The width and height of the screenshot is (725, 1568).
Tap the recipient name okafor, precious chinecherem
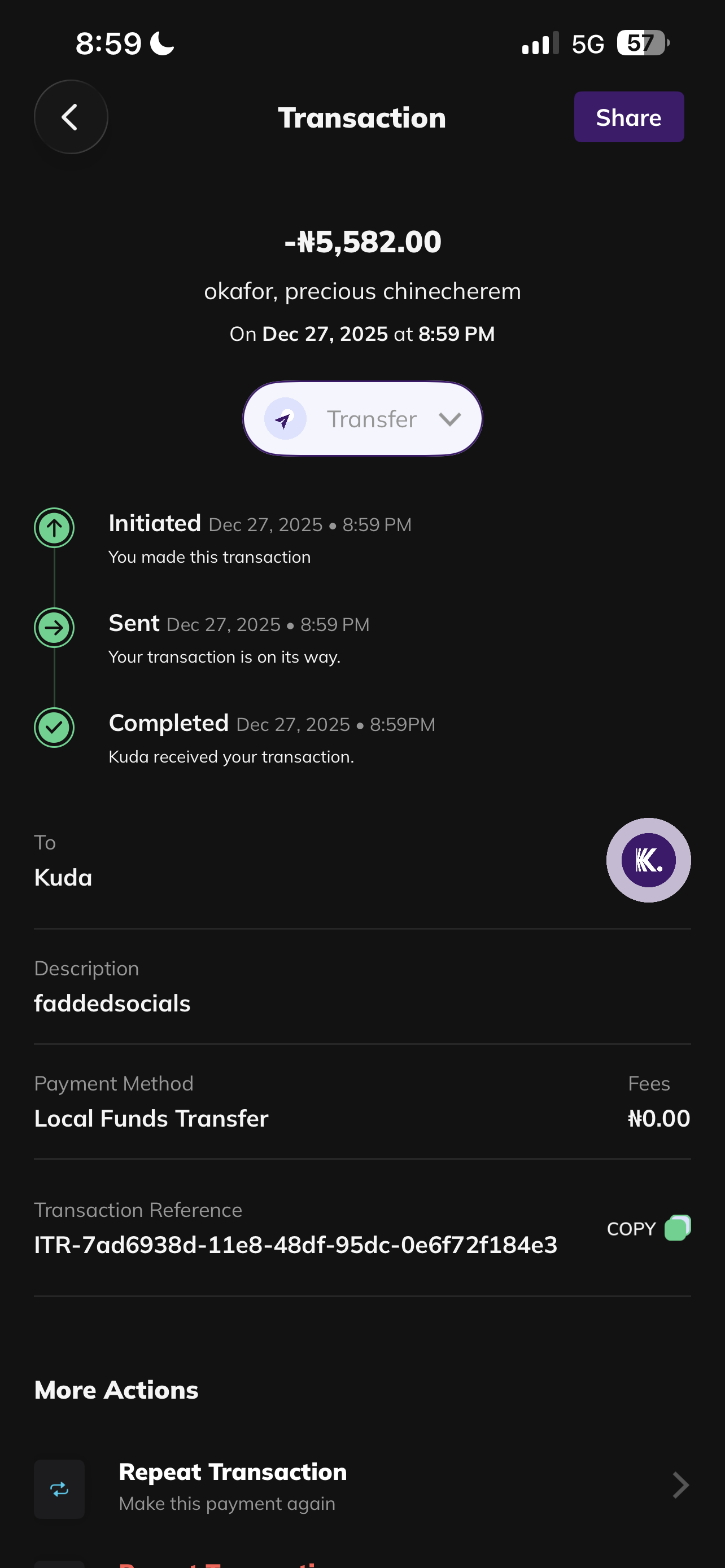tap(363, 291)
